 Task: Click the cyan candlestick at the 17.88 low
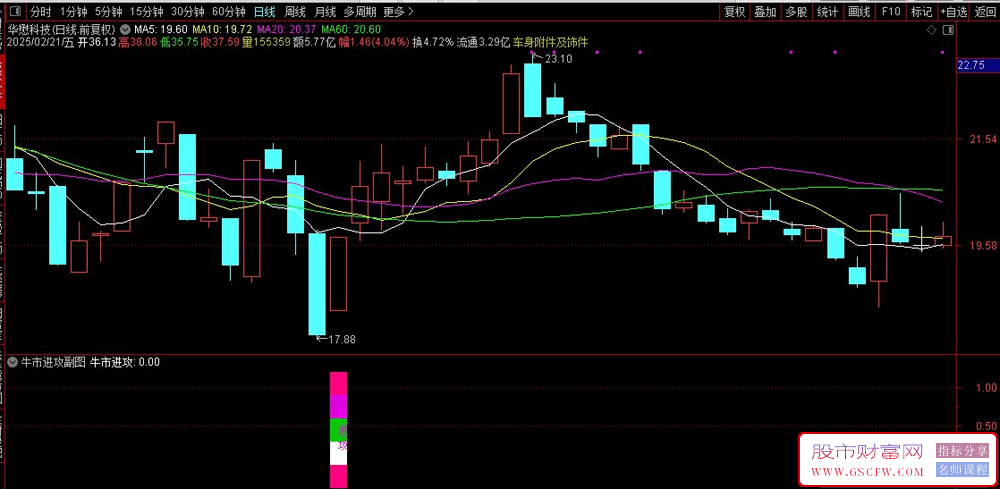[x=317, y=284]
